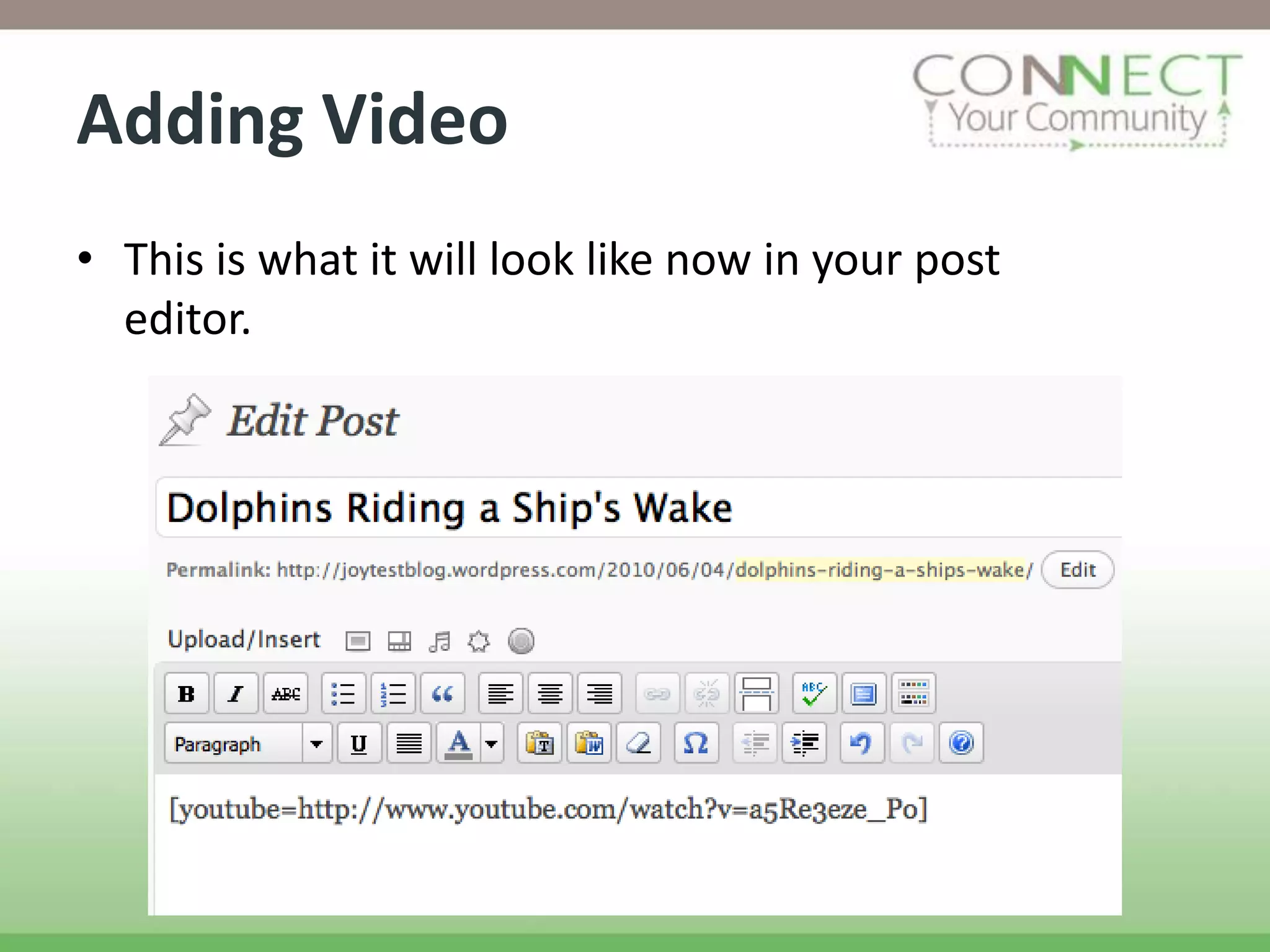The width and height of the screenshot is (1270, 952).
Task: Apply blockquote formatting
Action: (x=443, y=694)
